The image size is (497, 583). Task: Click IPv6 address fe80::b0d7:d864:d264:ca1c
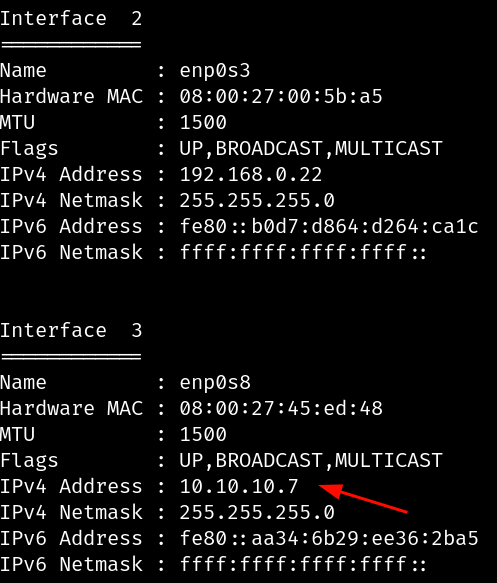329,226
